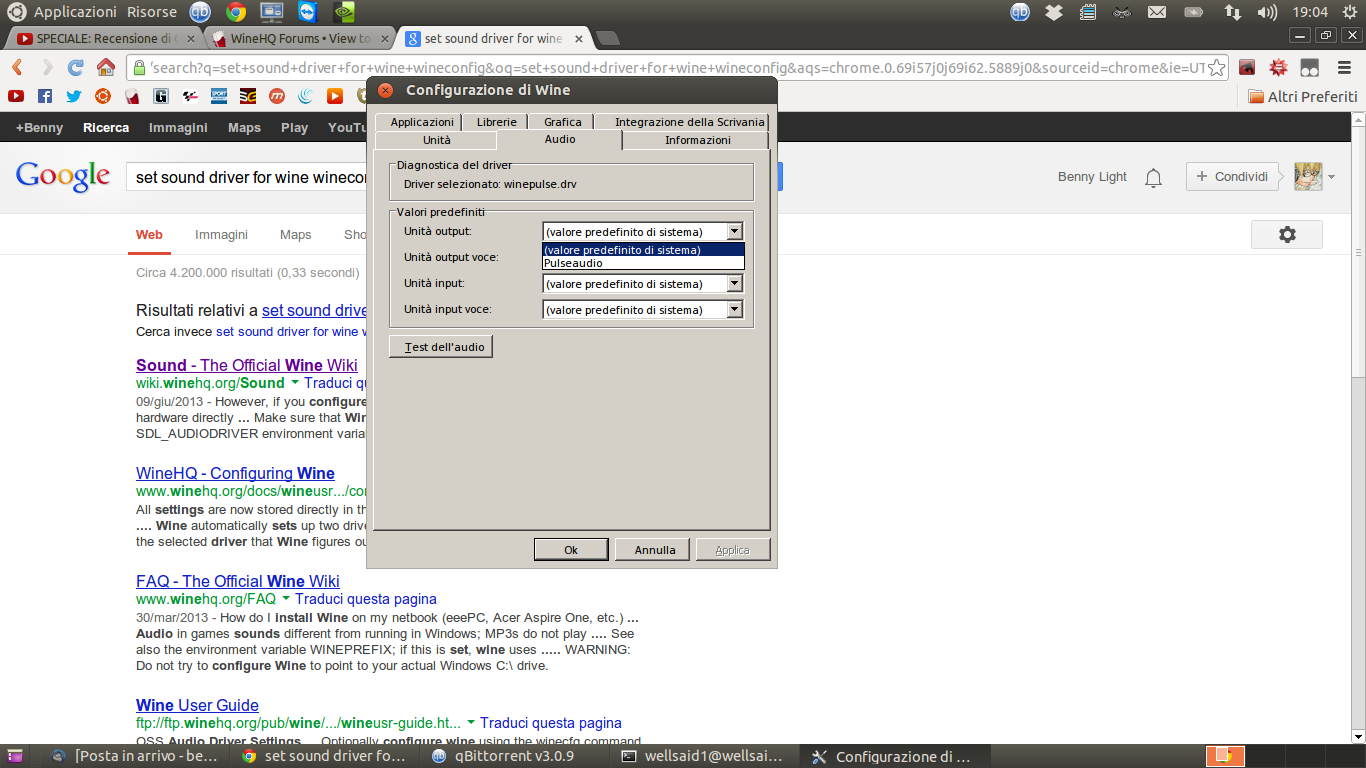The width and height of the screenshot is (1366, 768).
Task: Open Unità input voce dropdown
Action: (x=643, y=309)
